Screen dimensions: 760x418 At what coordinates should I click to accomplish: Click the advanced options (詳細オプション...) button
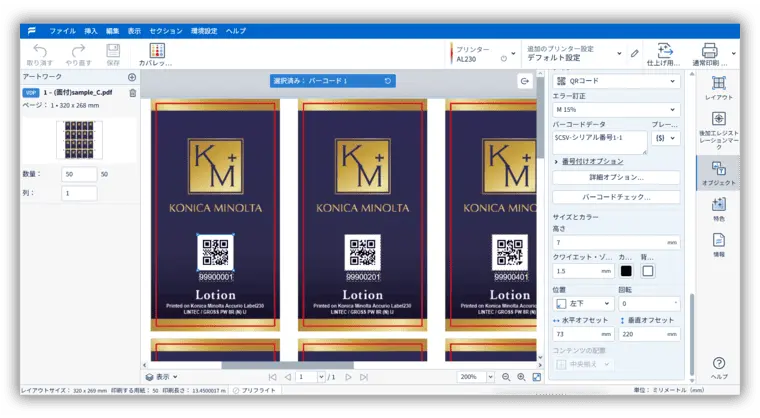click(616, 177)
